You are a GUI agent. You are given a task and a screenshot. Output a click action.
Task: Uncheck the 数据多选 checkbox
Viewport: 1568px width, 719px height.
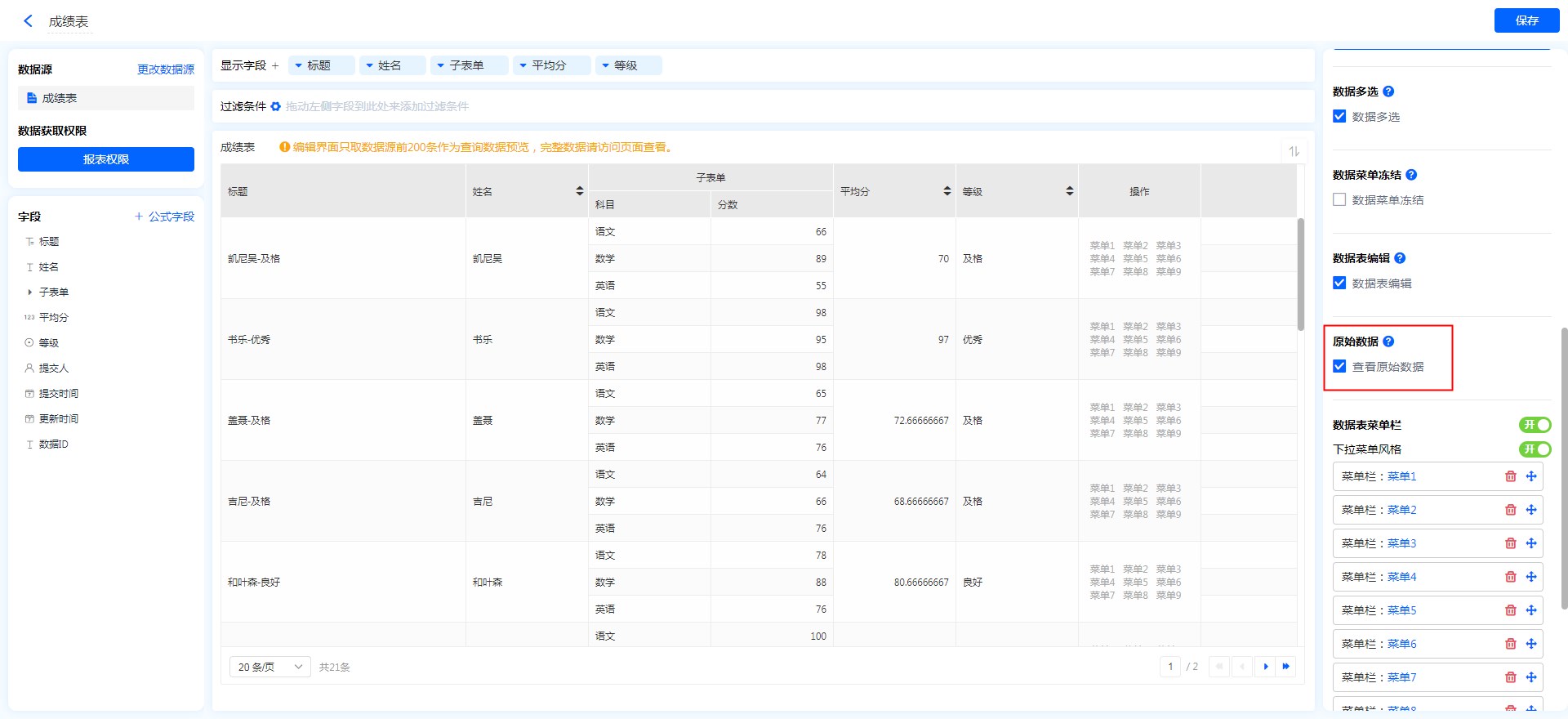pos(1339,116)
